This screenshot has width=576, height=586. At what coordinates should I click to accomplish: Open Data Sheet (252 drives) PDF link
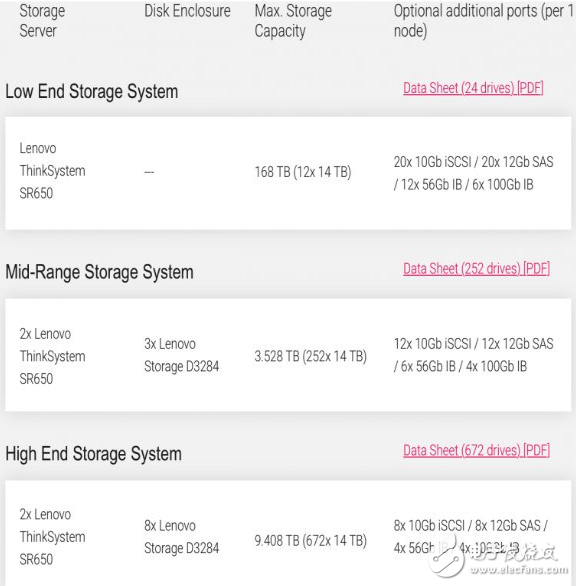[476, 269]
